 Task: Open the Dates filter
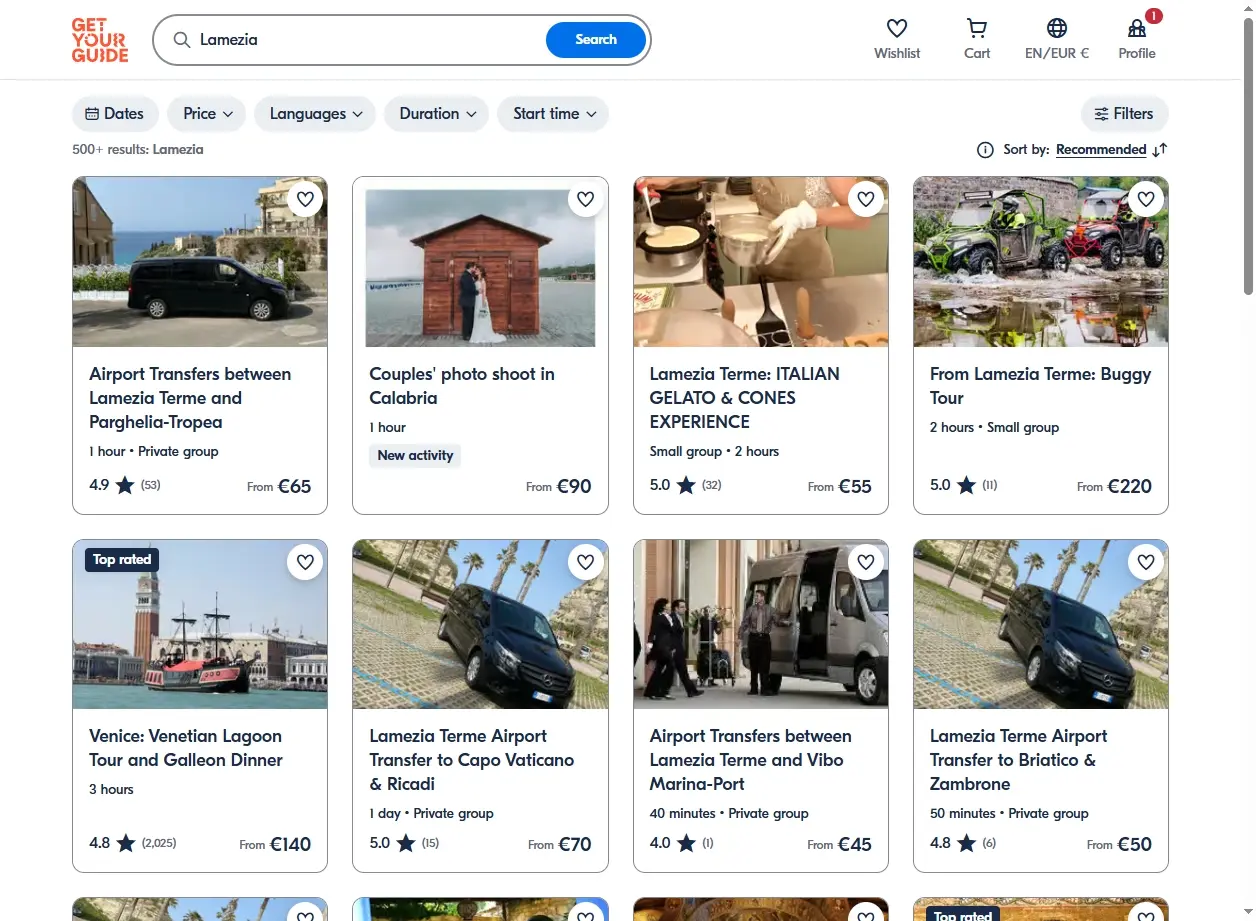115,114
